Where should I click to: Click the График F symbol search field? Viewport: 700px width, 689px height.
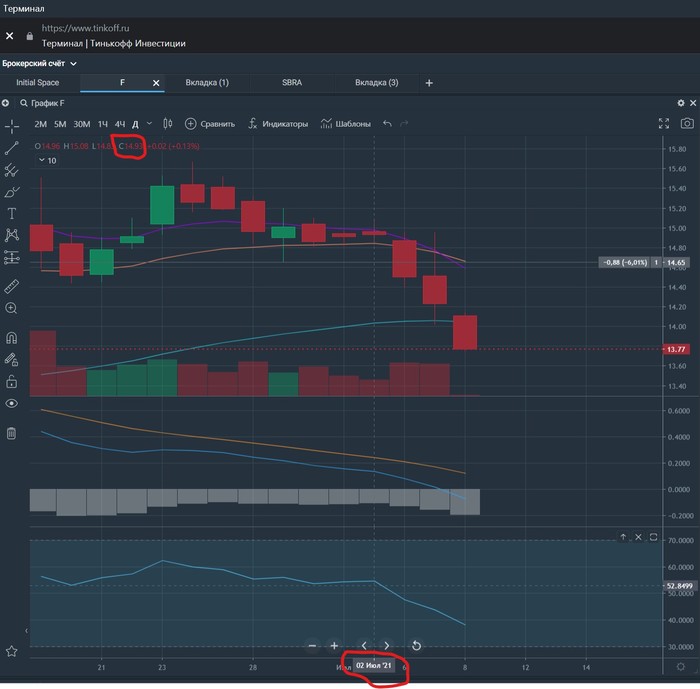click(x=48, y=103)
